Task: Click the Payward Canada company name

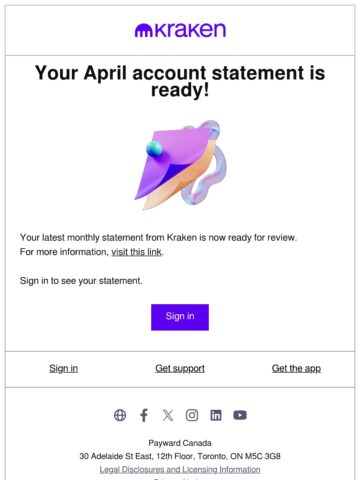Action: (180, 443)
